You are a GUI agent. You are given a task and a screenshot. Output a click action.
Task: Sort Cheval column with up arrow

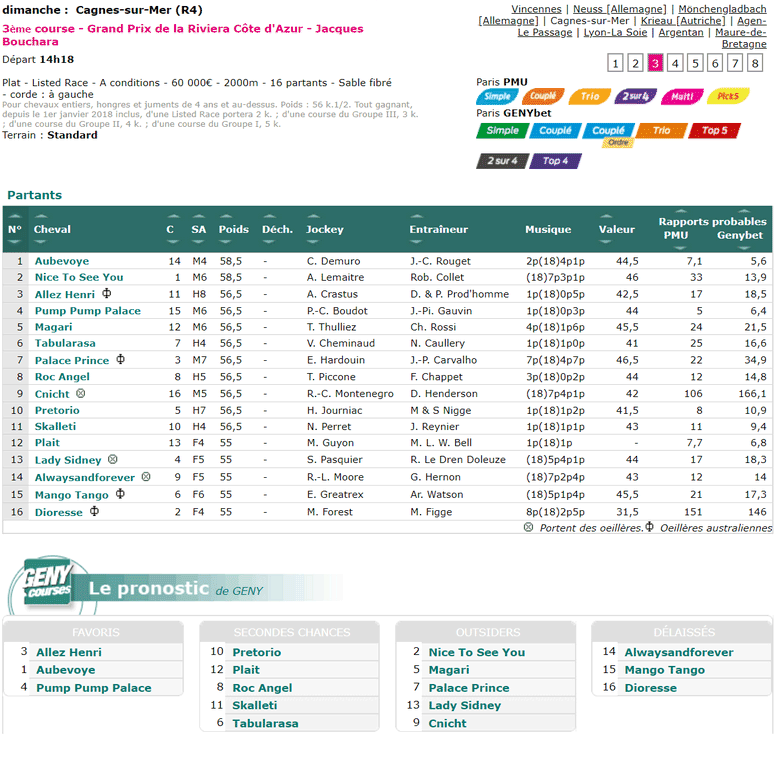(40, 217)
